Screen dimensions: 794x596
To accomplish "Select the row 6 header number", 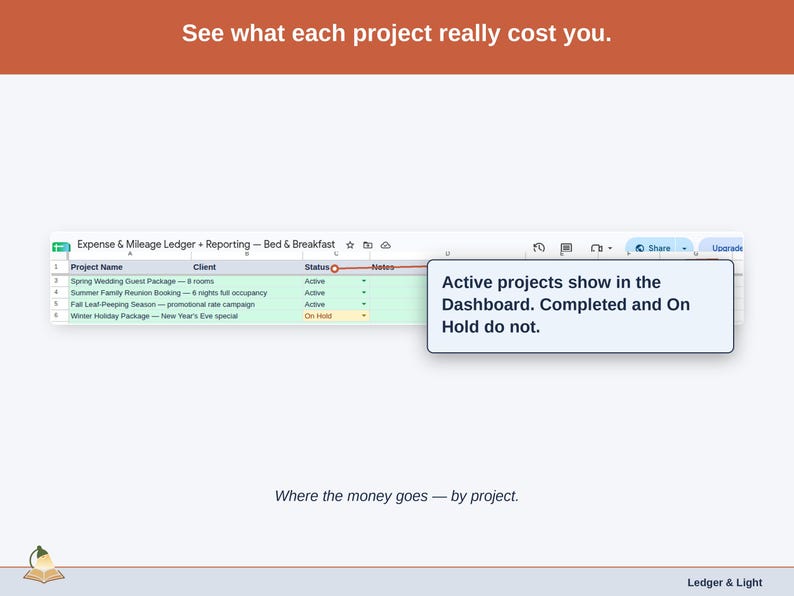I will point(59,315).
